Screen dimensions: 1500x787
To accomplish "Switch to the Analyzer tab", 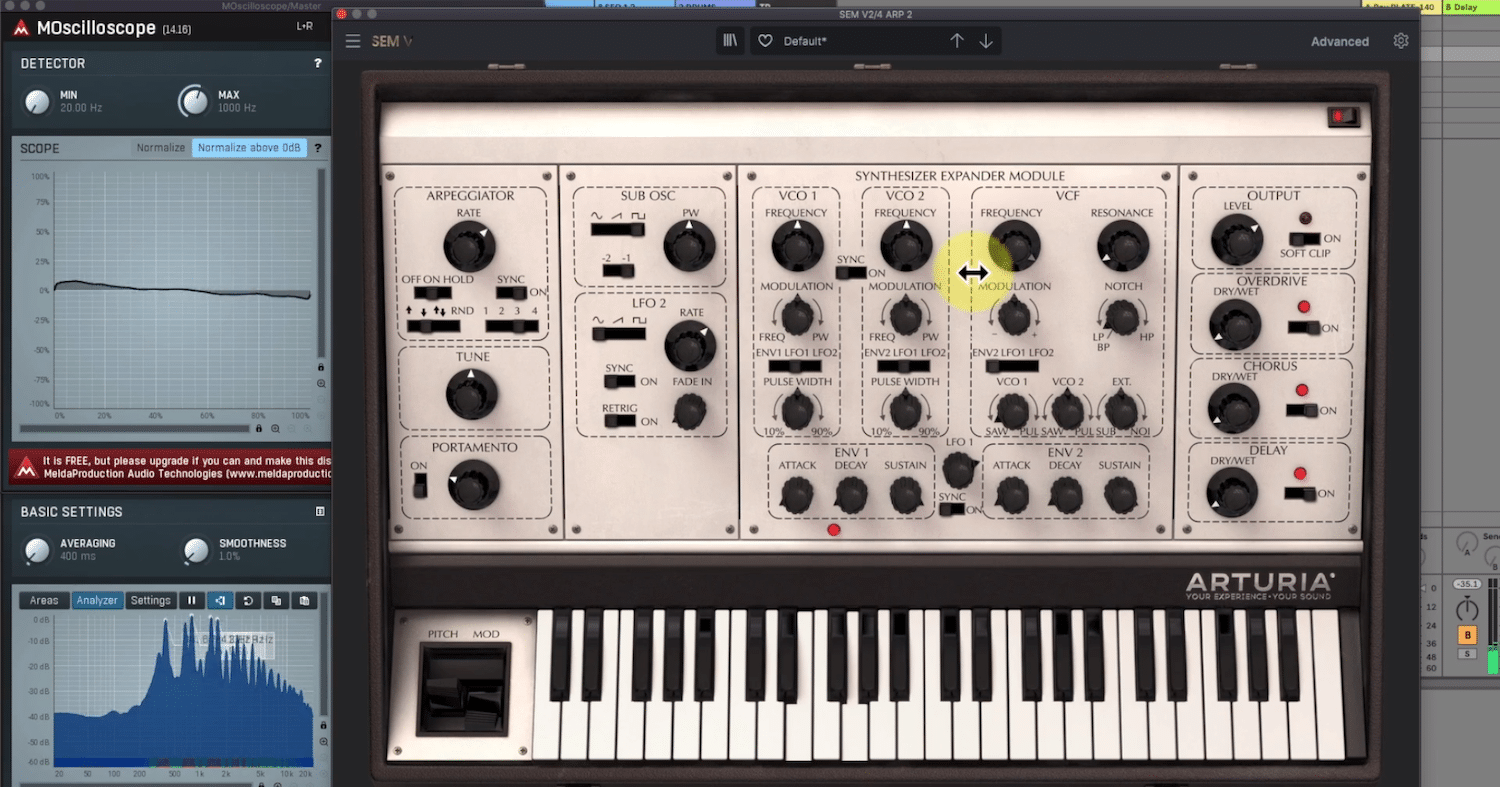I will tap(98, 601).
